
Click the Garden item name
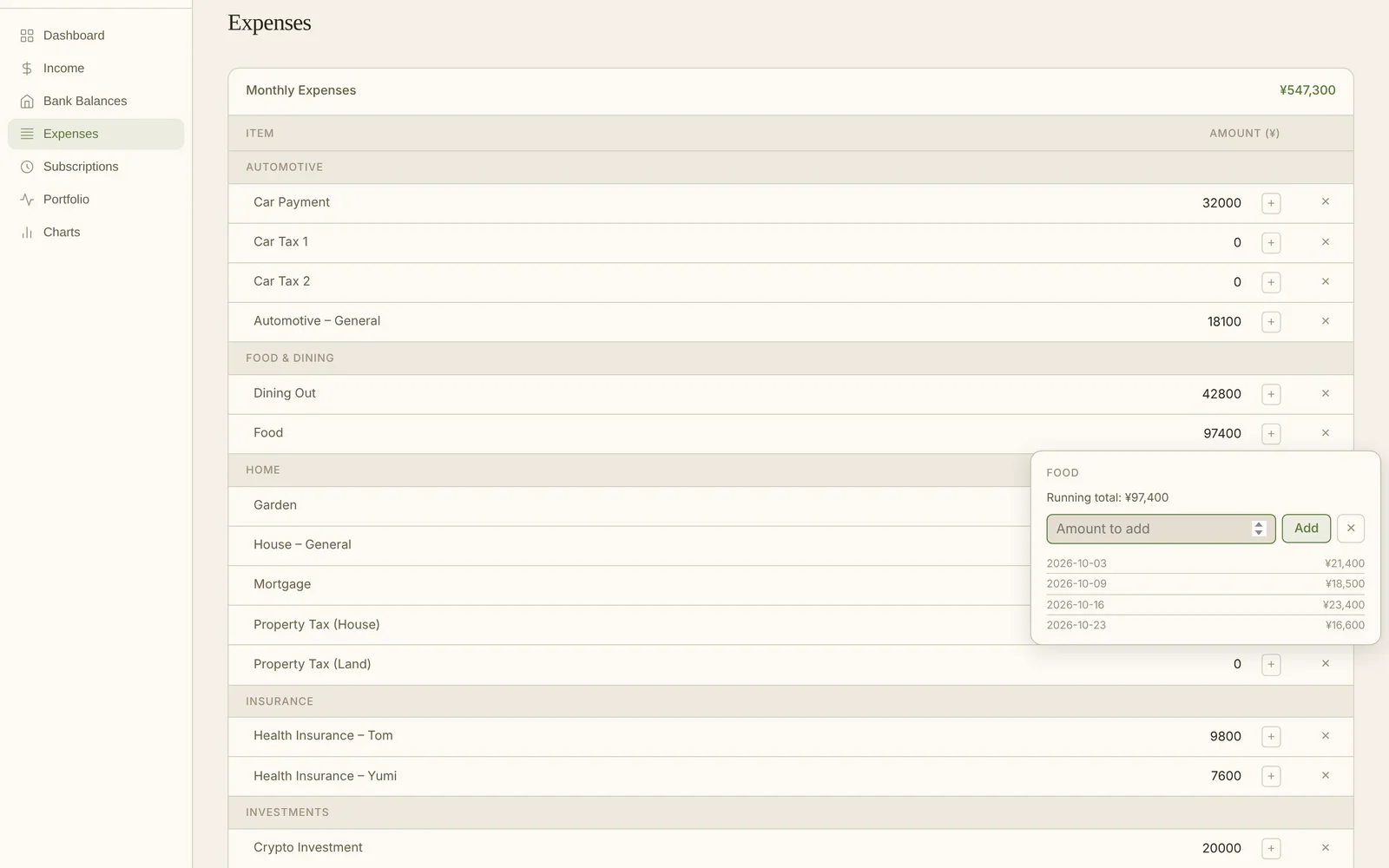[275, 505]
